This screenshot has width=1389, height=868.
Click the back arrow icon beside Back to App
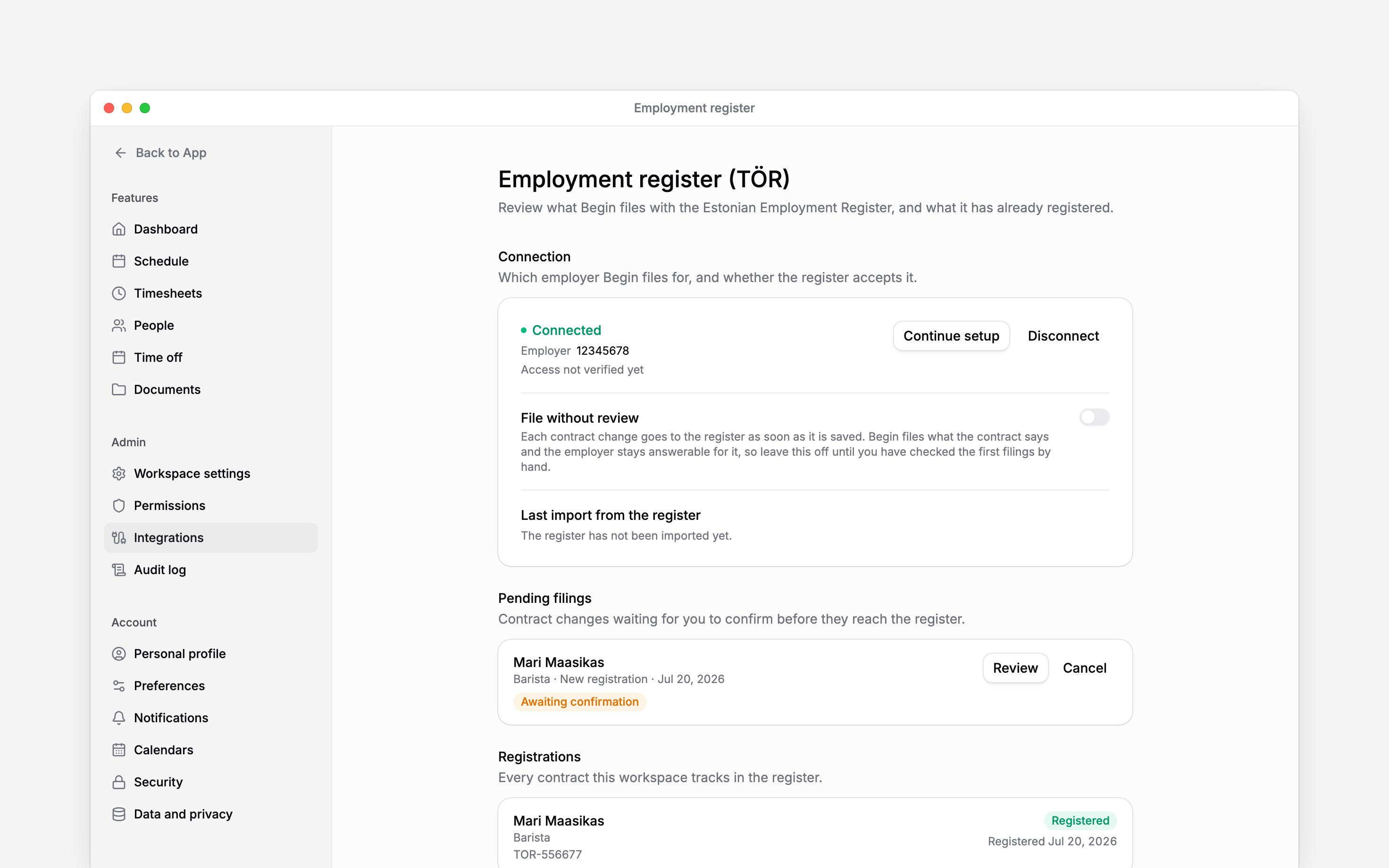tap(120, 153)
